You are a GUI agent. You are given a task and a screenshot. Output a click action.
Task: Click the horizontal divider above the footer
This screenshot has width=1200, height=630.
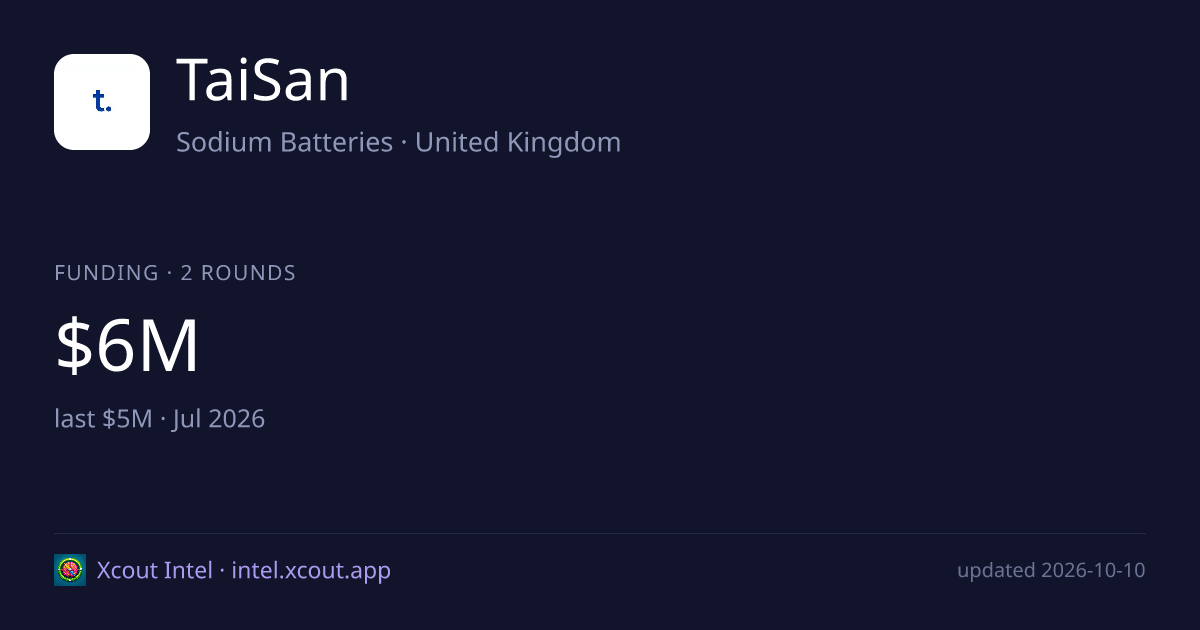pos(600,533)
